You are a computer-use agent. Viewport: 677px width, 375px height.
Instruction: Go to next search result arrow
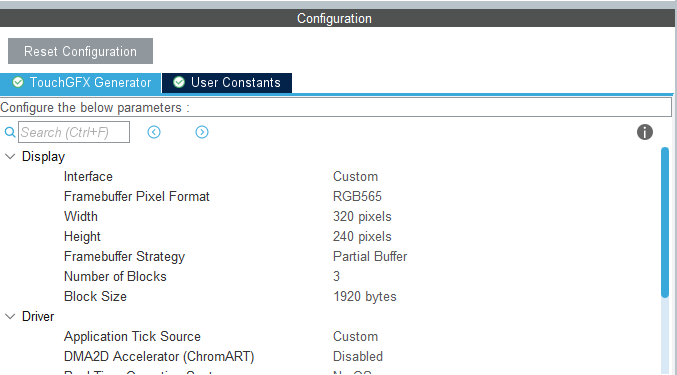[x=202, y=132]
